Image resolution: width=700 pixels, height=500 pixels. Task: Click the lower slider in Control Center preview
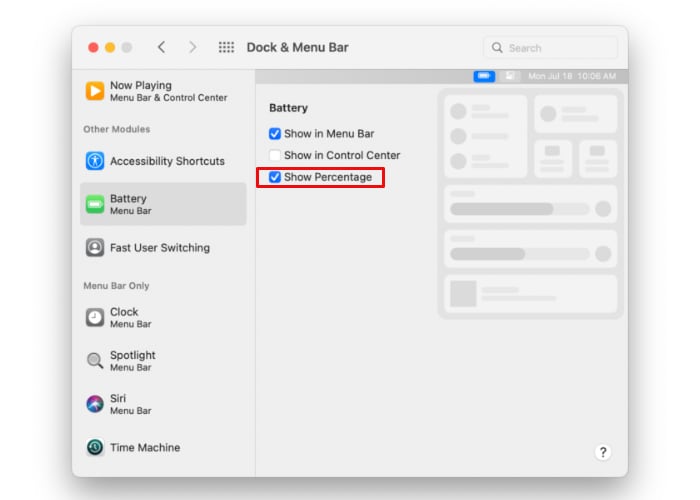pyautogui.click(x=520, y=254)
